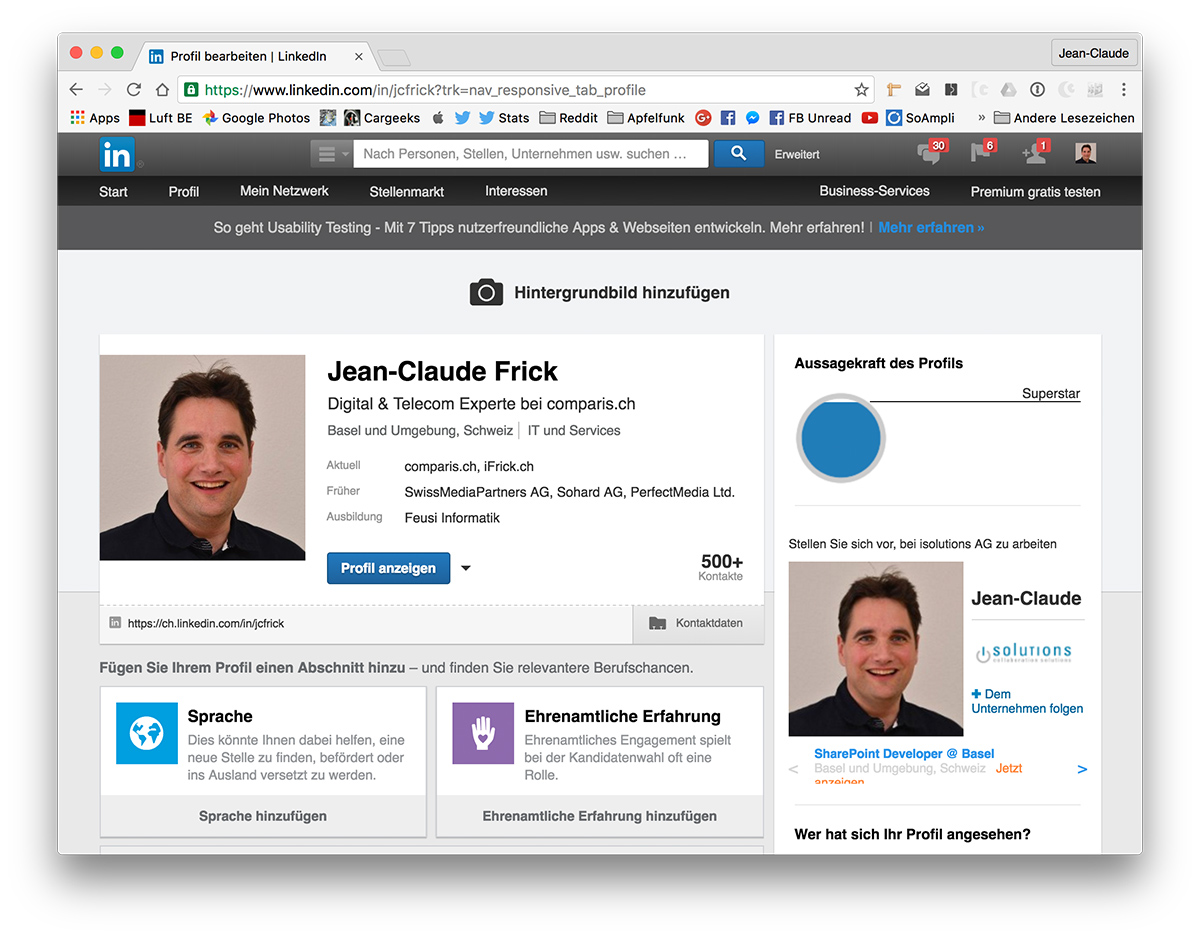Click the small account avatar in header
This screenshot has width=1200, height=937.
coord(1086,153)
